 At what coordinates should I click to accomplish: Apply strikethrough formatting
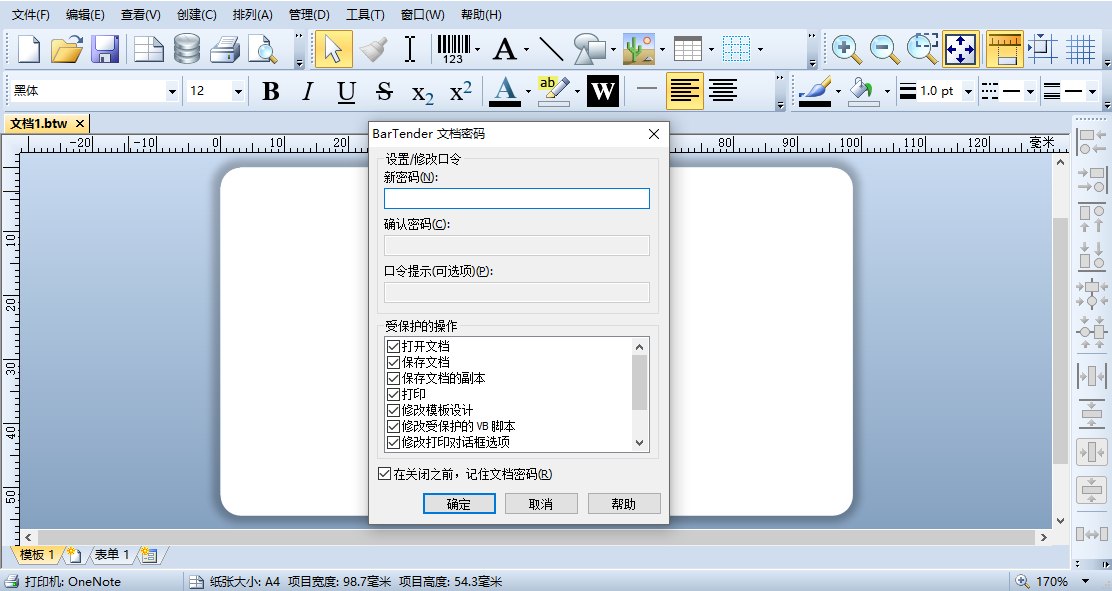pyautogui.click(x=384, y=91)
